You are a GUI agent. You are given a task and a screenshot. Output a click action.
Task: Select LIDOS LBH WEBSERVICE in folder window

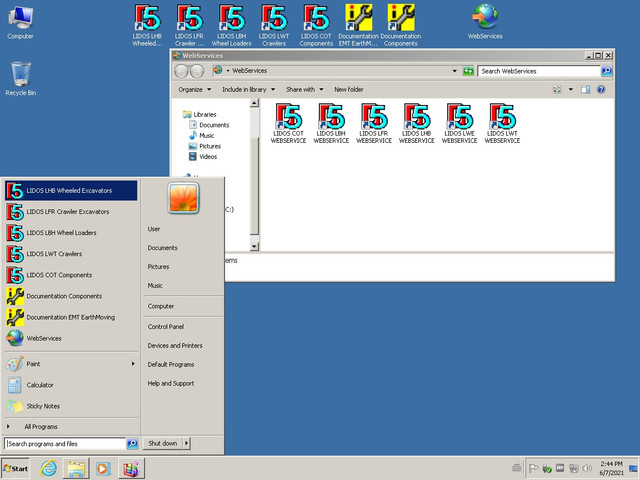tap(331, 123)
